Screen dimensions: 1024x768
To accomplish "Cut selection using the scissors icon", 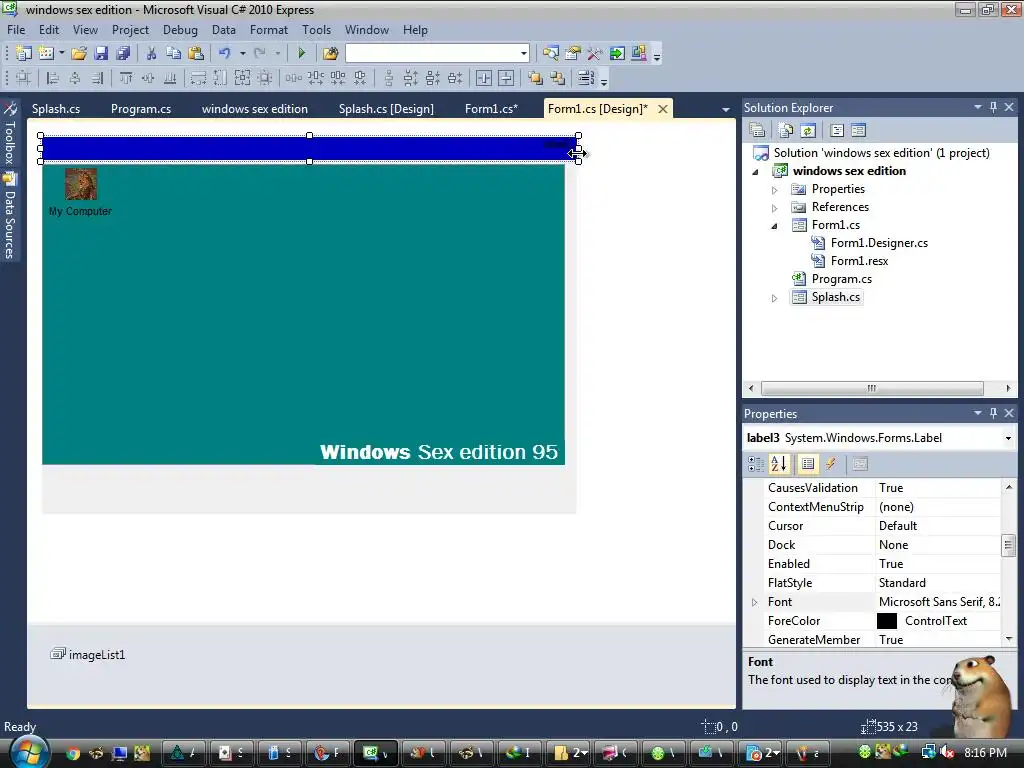I will (152, 53).
